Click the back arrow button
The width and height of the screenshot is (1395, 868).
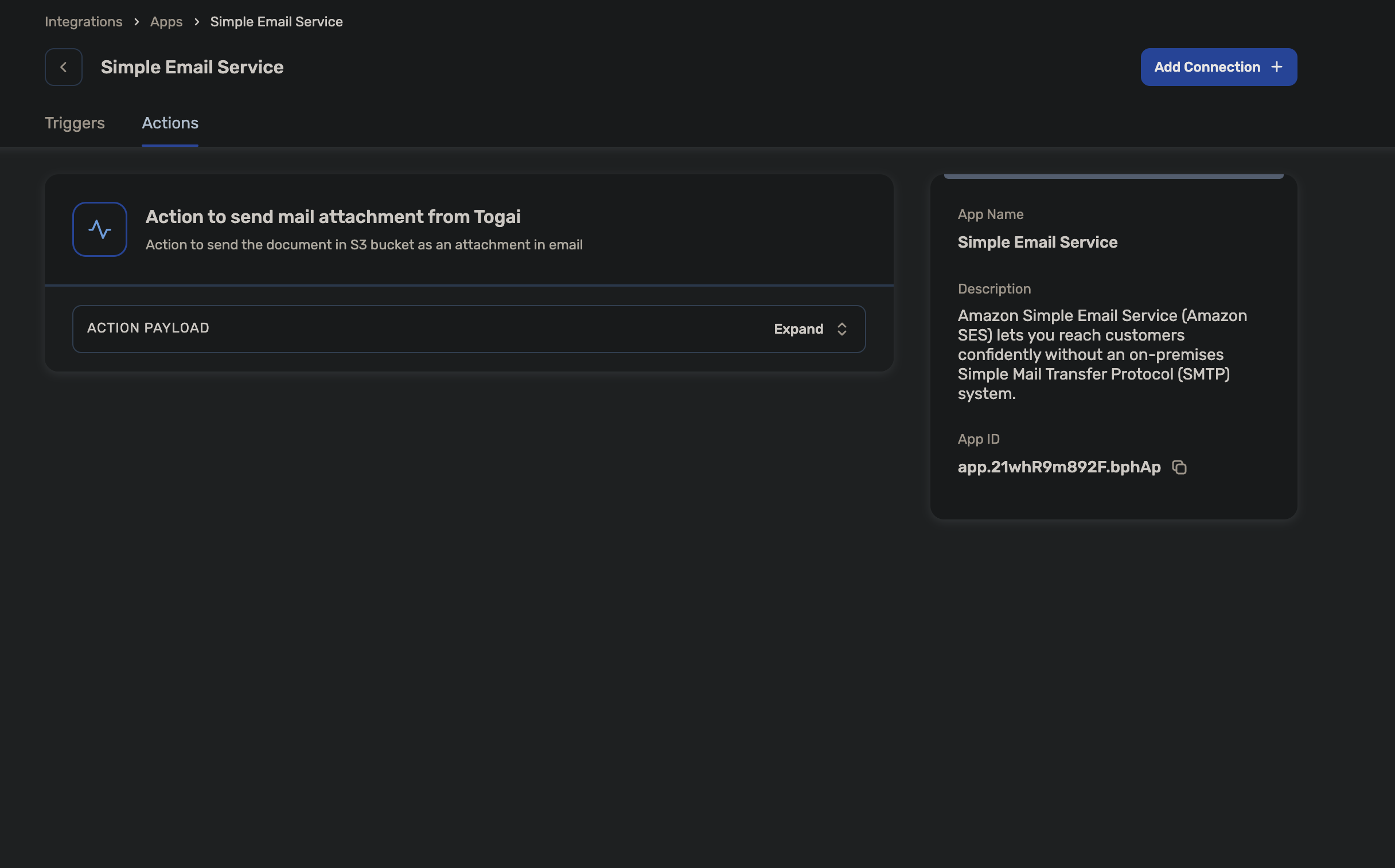(63, 67)
